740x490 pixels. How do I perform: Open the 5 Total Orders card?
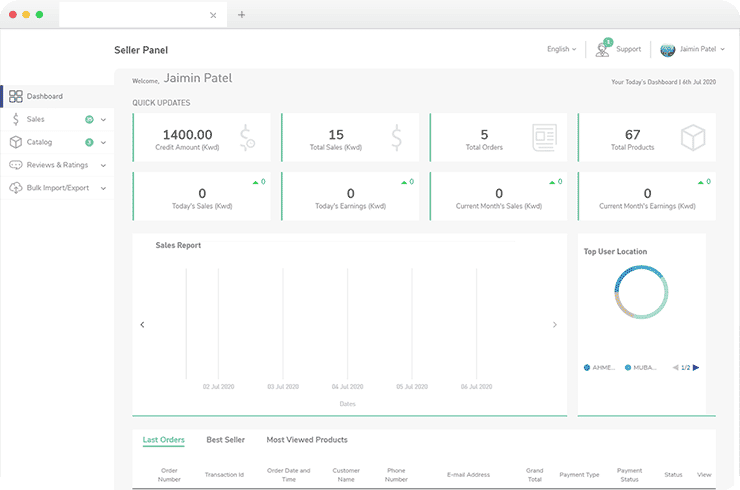(498, 137)
